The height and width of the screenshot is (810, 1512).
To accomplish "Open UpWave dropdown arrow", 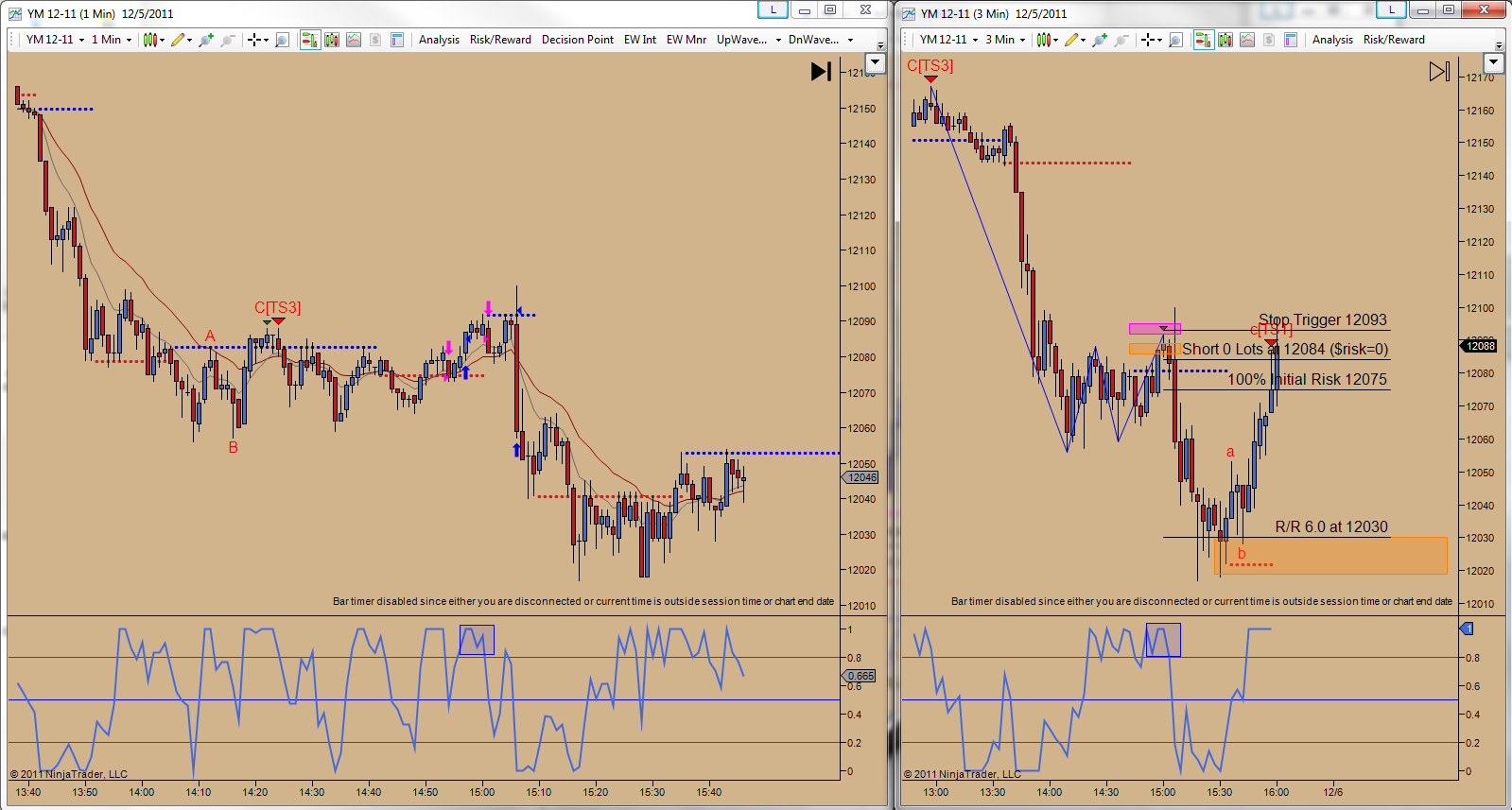I will click(x=778, y=40).
